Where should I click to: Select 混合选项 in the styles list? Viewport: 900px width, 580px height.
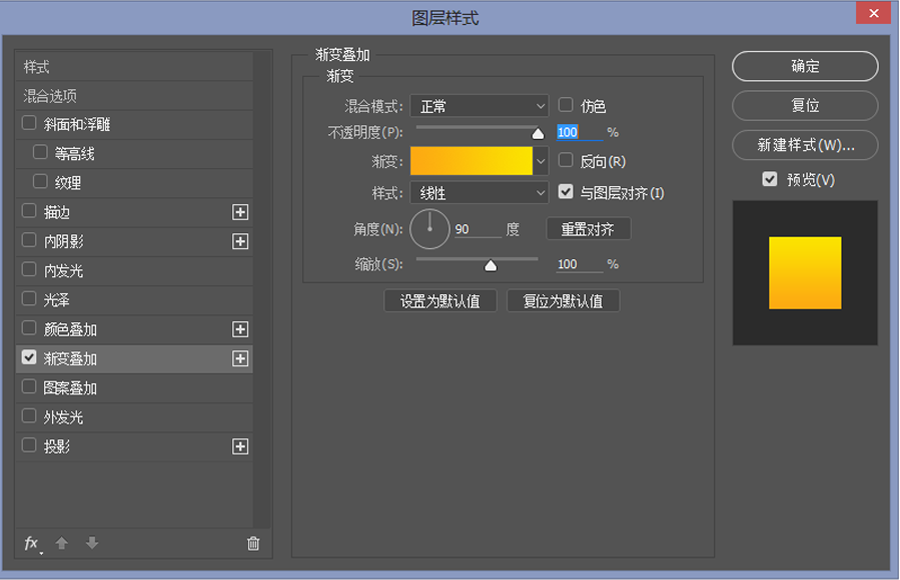tap(51, 96)
